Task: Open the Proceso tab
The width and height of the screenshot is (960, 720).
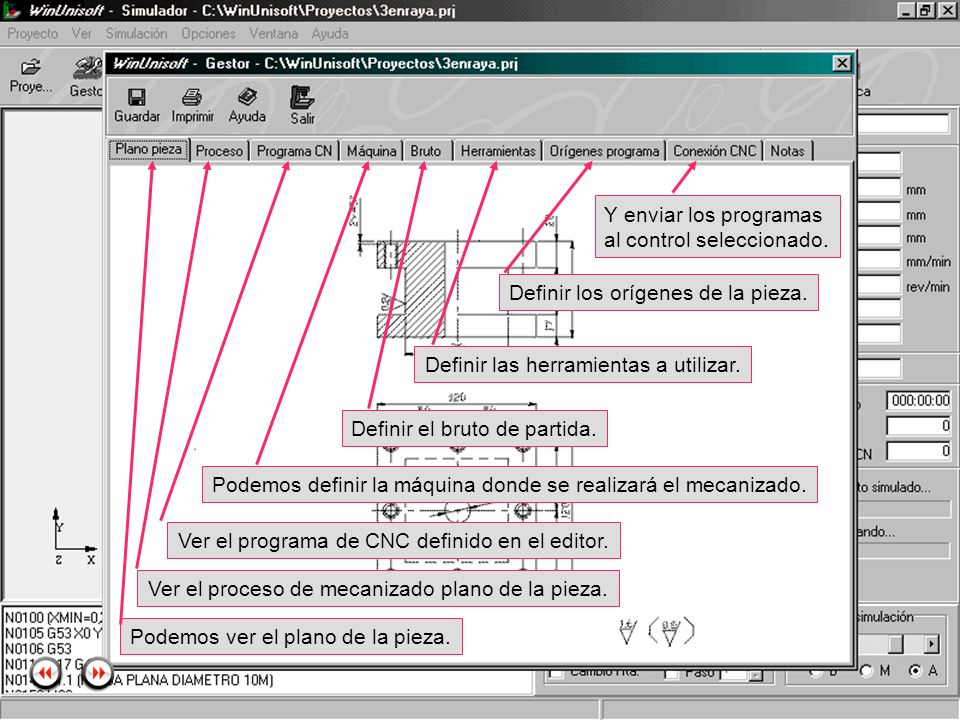Action: (219, 151)
